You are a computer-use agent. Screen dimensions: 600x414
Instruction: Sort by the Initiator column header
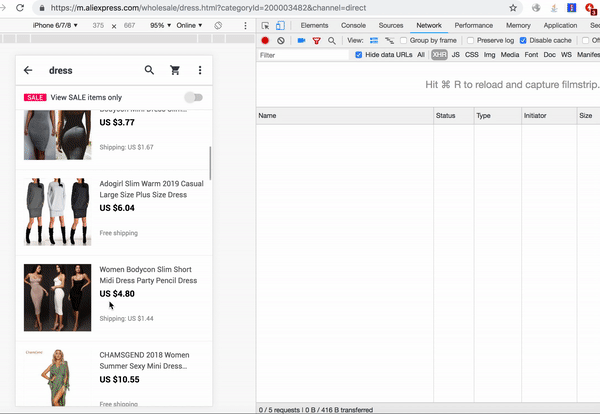point(549,116)
